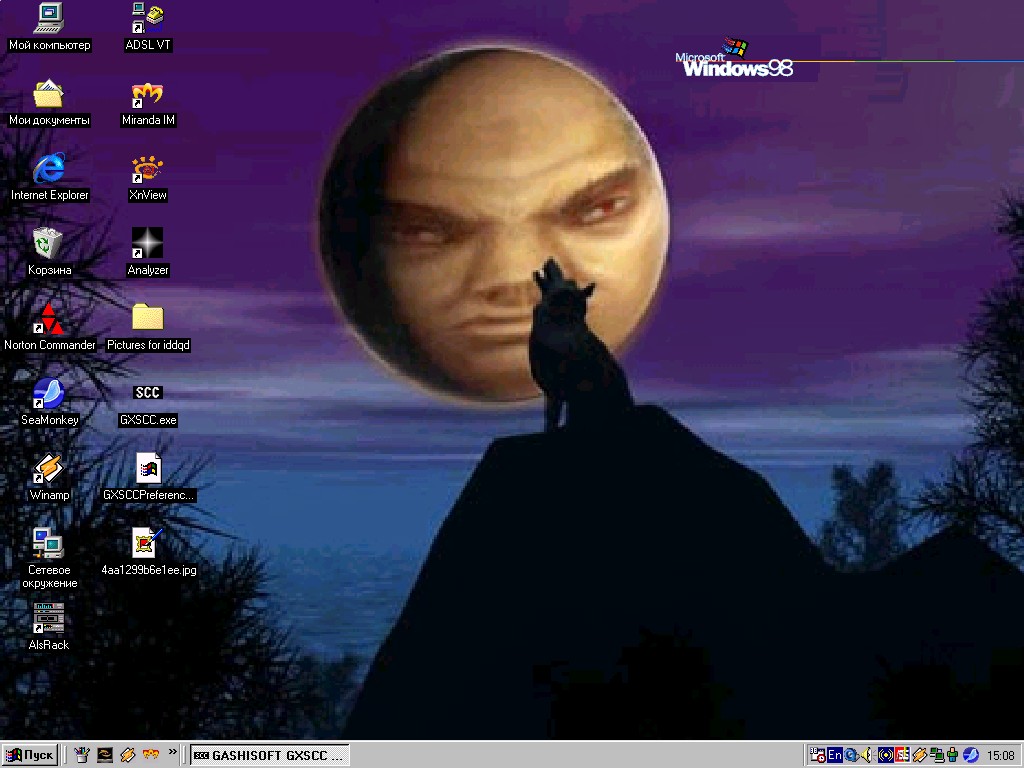Select the Recycle Bin (Корзина) icon
1024x768 pixels.
click(x=49, y=244)
